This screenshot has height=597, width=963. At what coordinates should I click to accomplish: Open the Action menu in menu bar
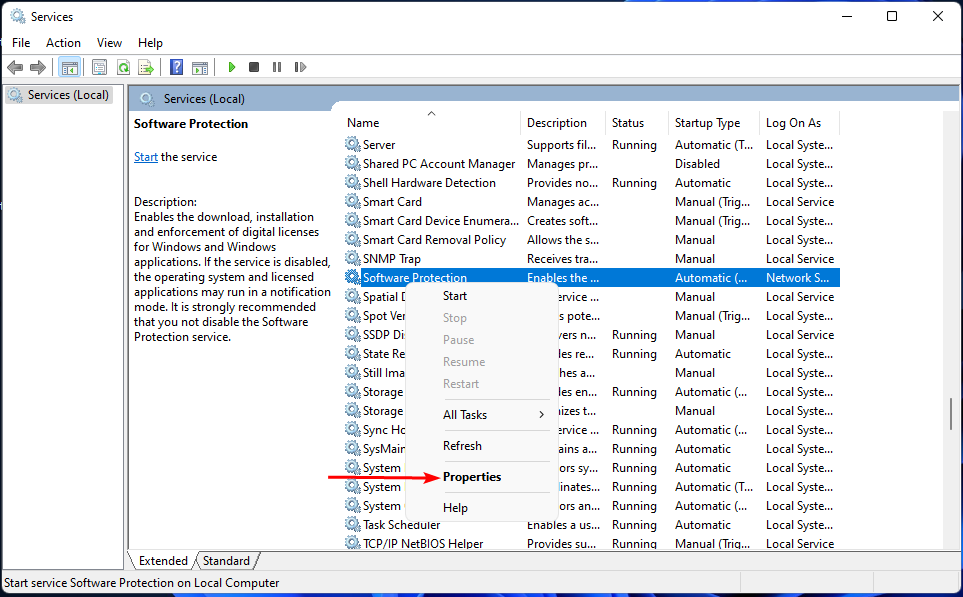coord(63,43)
